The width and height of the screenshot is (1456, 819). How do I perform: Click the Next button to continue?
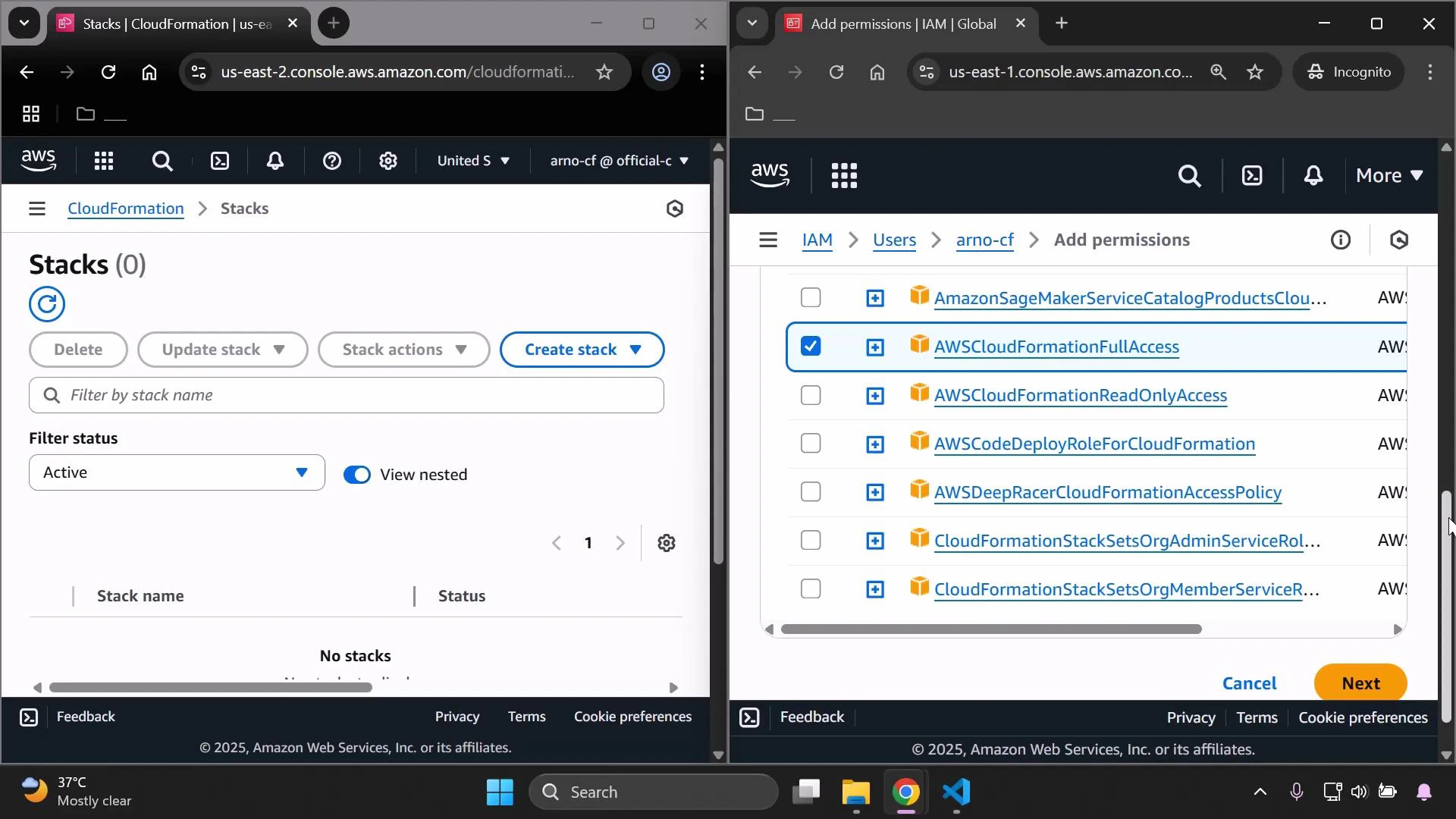pyautogui.click(x=1360, y=682)
